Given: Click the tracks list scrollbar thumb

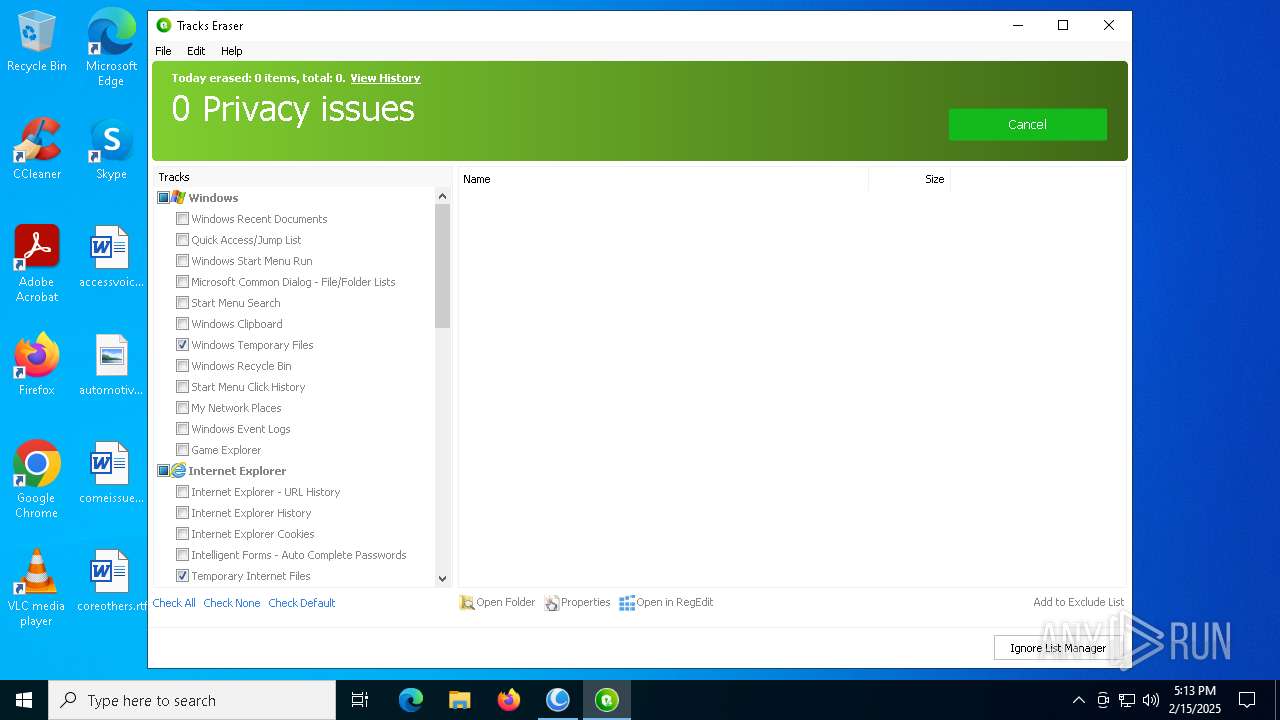Looking at the screenshot, I should 442,266.
